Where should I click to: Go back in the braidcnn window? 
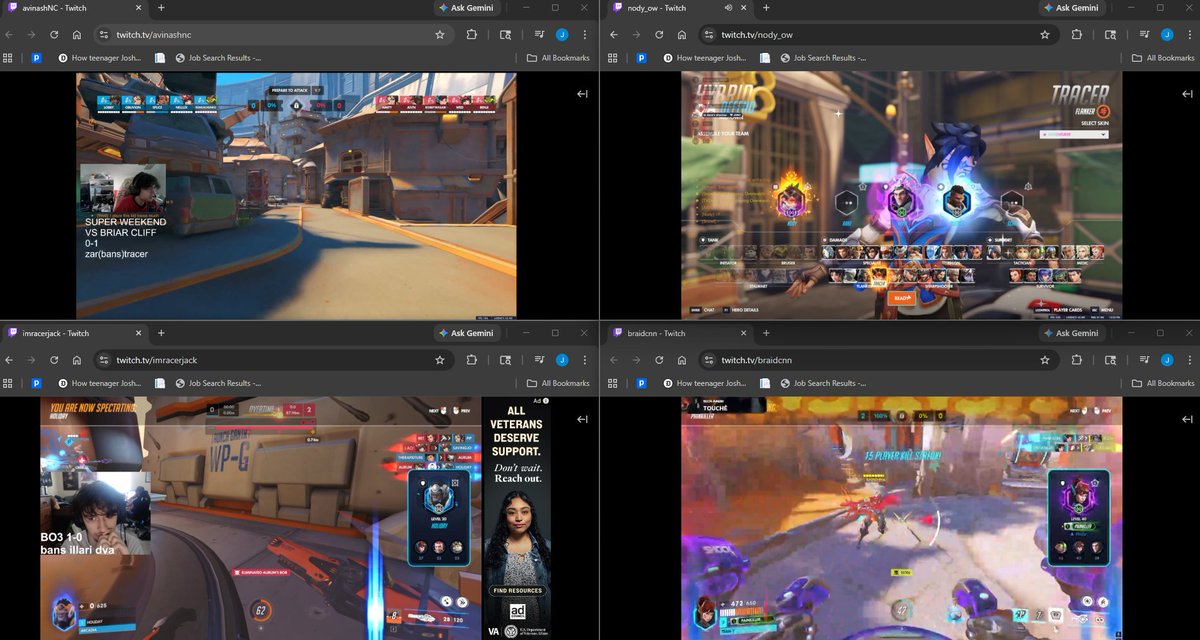pyautogui.click(x=613, y=359)
